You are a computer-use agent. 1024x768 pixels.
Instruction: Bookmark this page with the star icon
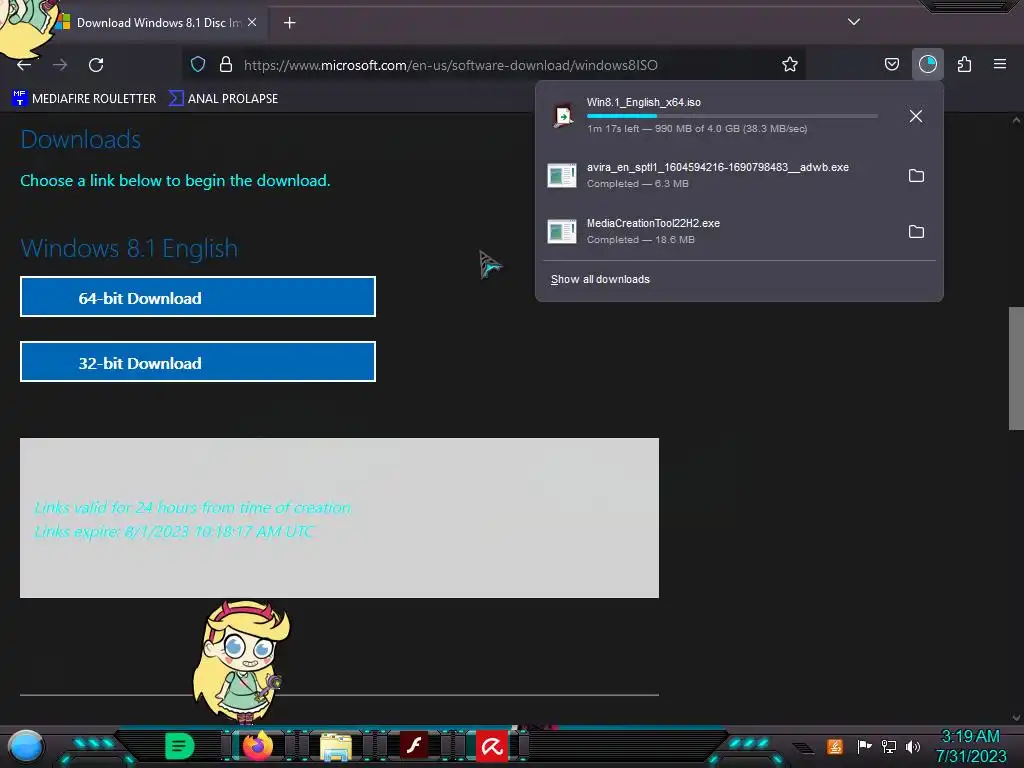click(x=790, y=65)
